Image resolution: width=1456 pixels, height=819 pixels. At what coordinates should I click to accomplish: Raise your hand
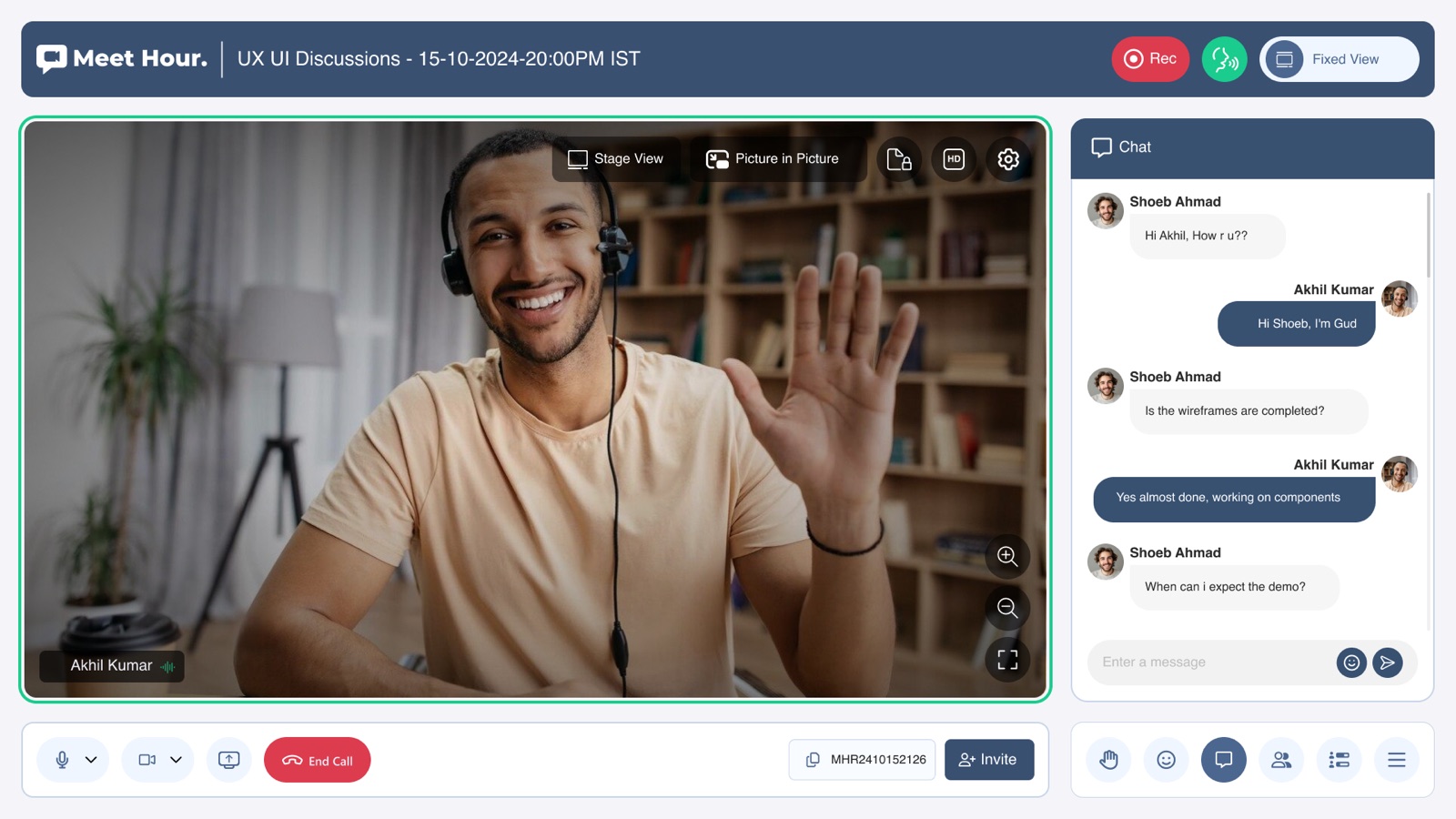(x=1108, y=760)
